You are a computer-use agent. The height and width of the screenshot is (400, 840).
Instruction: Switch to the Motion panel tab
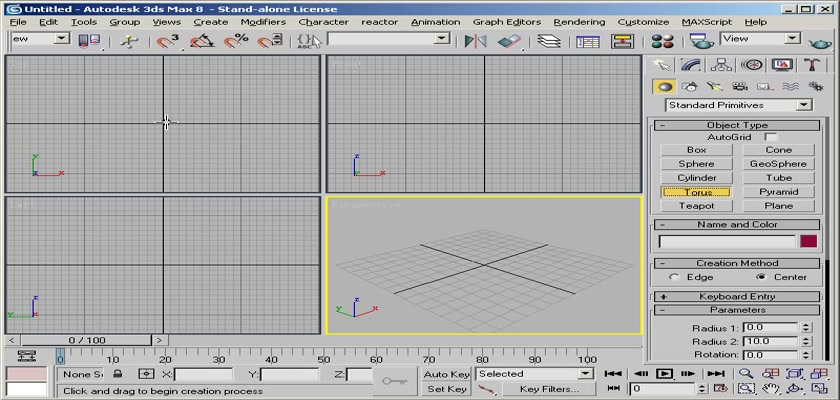(x=751, y=65)
